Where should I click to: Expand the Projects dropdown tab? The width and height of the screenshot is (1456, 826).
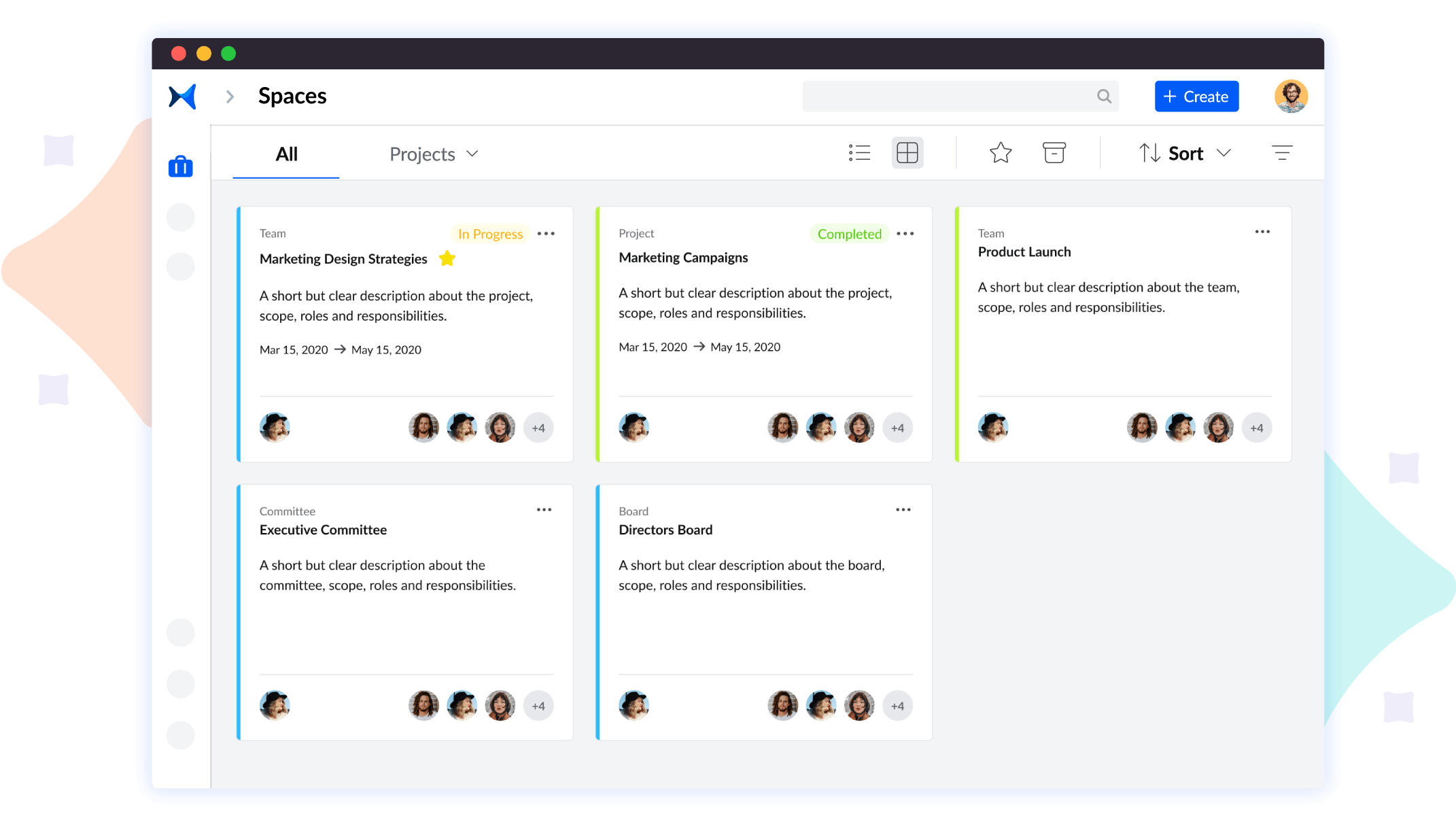click(434, 154)
